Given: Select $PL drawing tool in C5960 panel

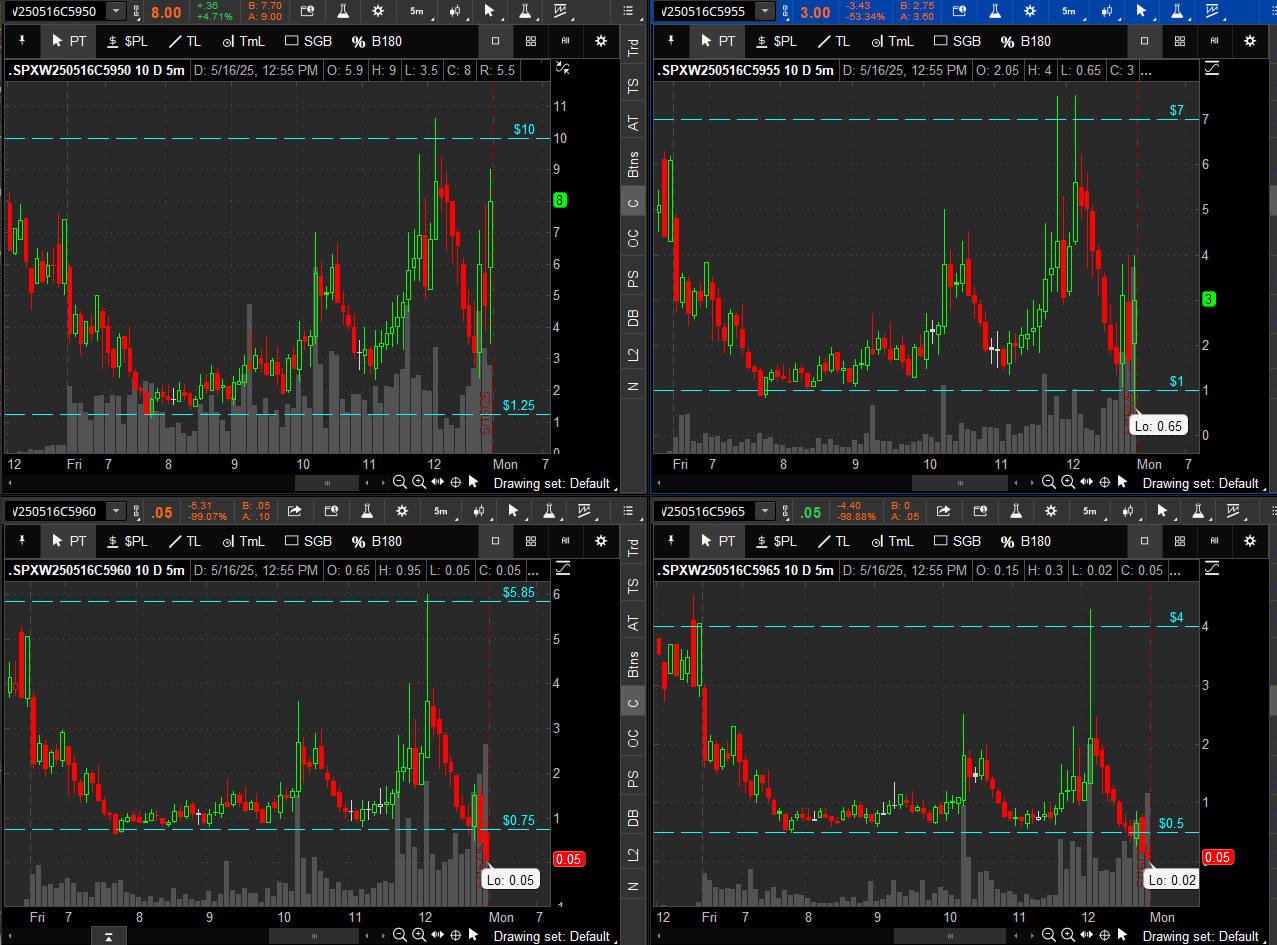Looking at the screenshot, I should tap(127, 541).
